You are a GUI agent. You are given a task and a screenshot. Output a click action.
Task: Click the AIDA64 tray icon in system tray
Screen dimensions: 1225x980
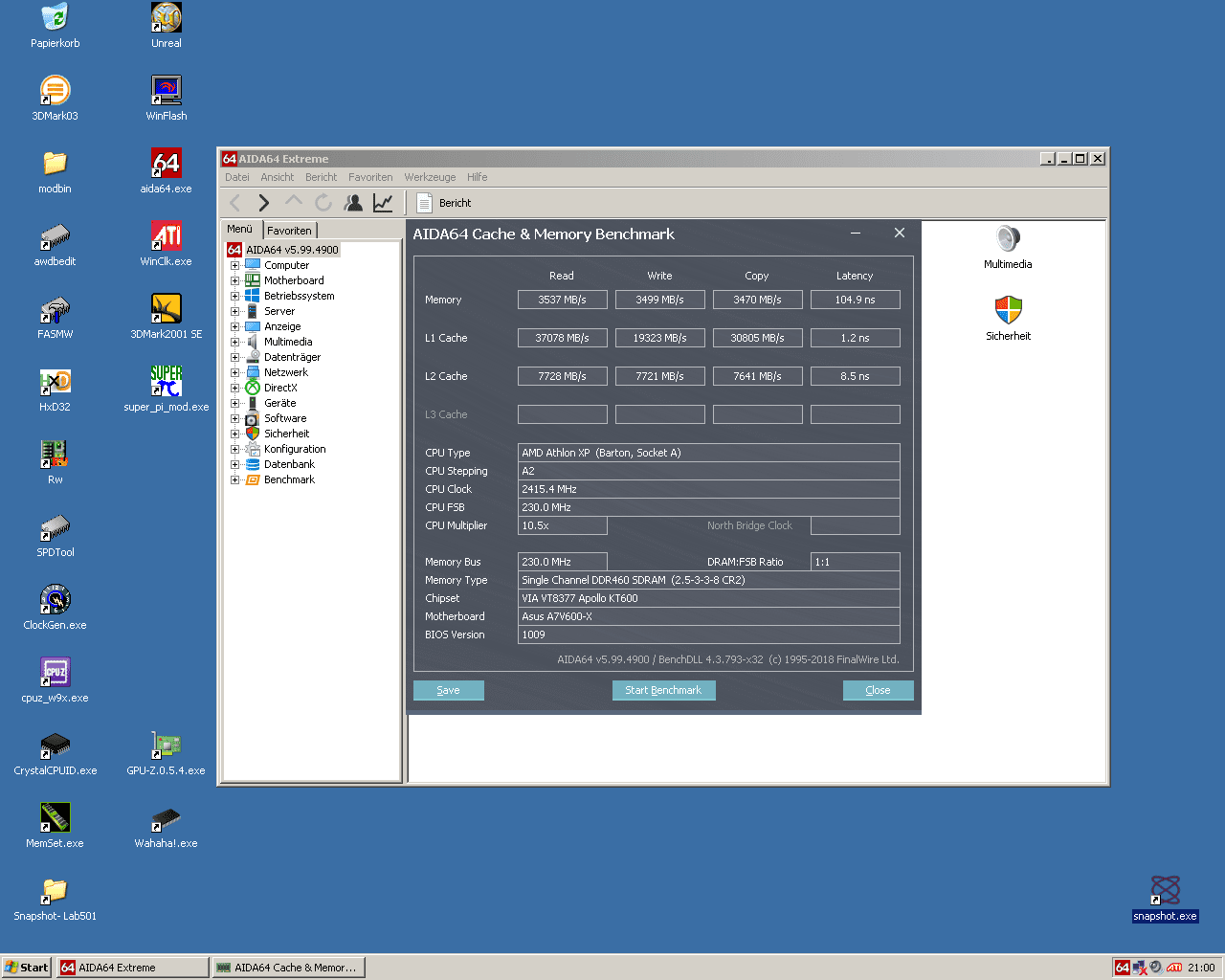(1123, 968)
